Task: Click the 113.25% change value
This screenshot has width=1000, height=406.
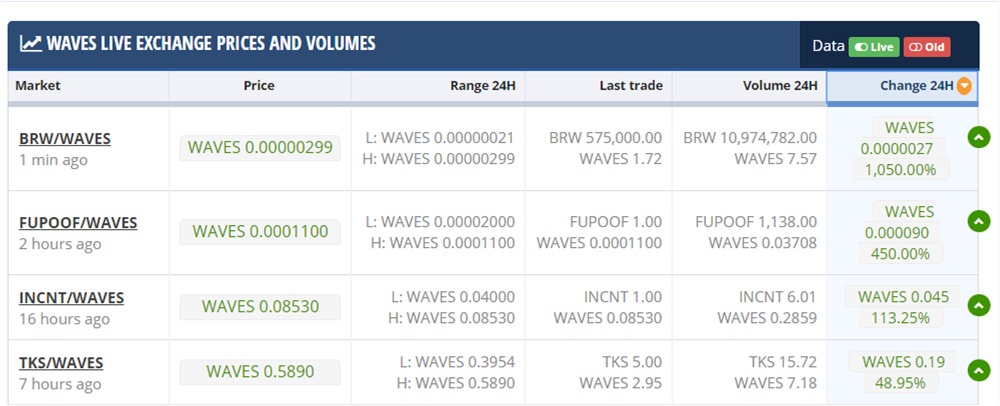Action: pos(901,318)
